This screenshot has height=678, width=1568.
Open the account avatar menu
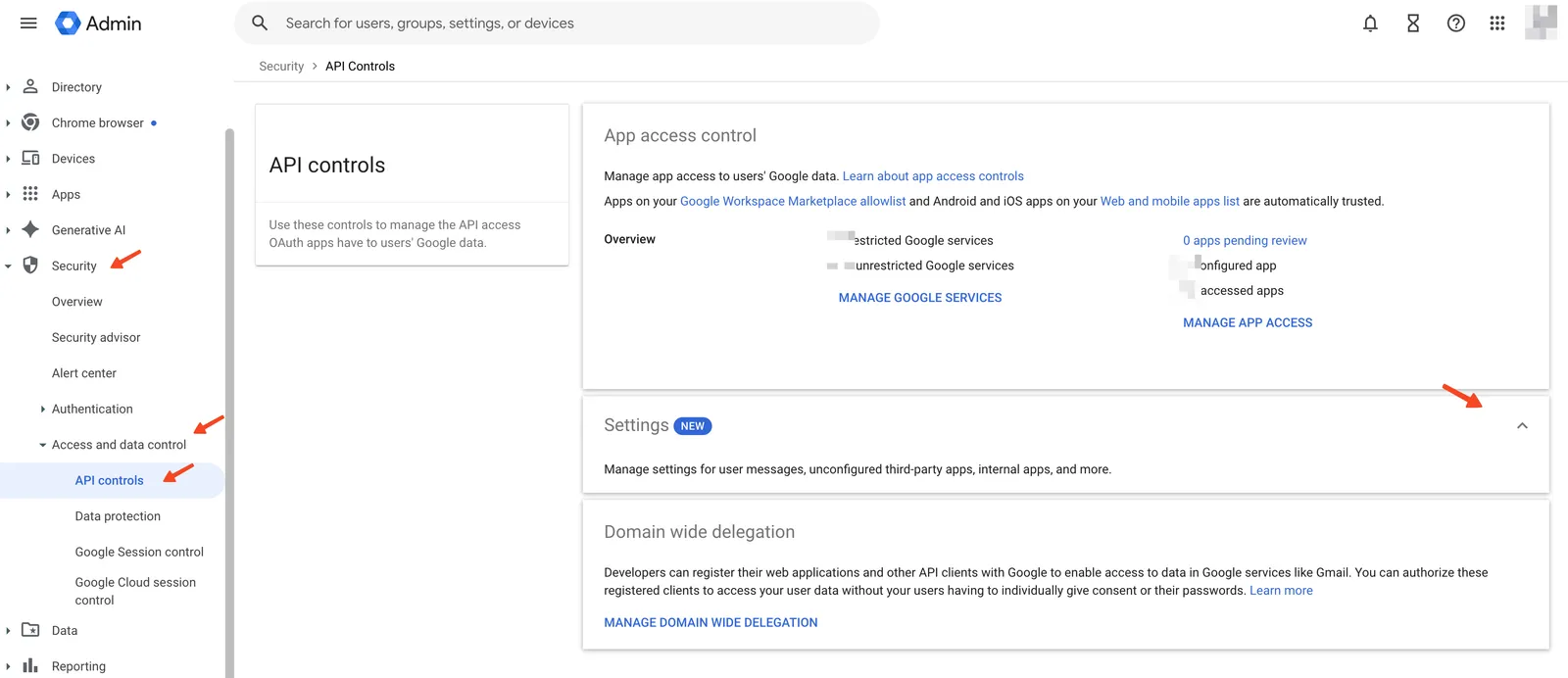click(x=1541, y=23)
